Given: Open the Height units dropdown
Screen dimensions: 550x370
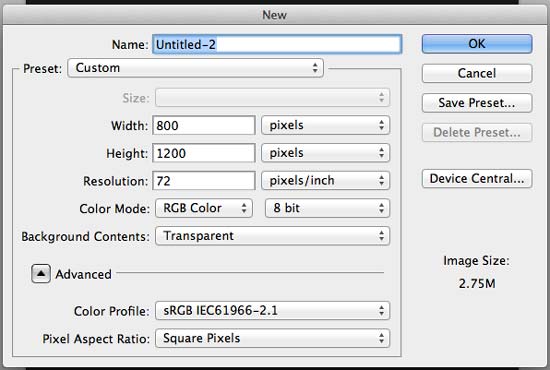Looking at the screenshot, I should tap(326, 153).
